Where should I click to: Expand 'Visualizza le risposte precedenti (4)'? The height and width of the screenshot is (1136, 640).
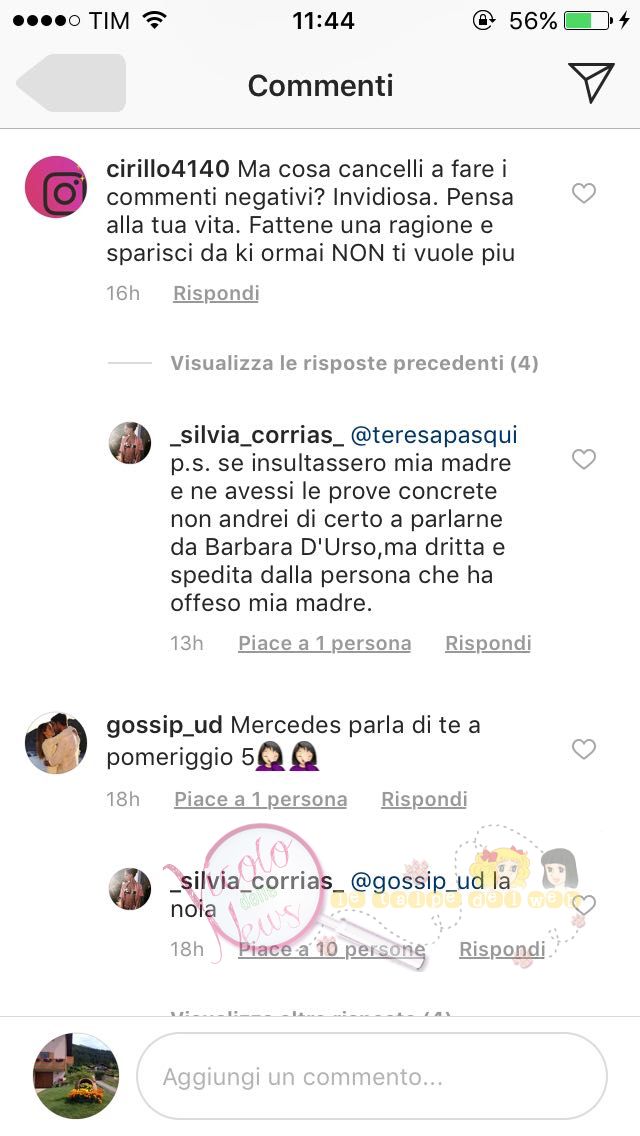point(354,363)
